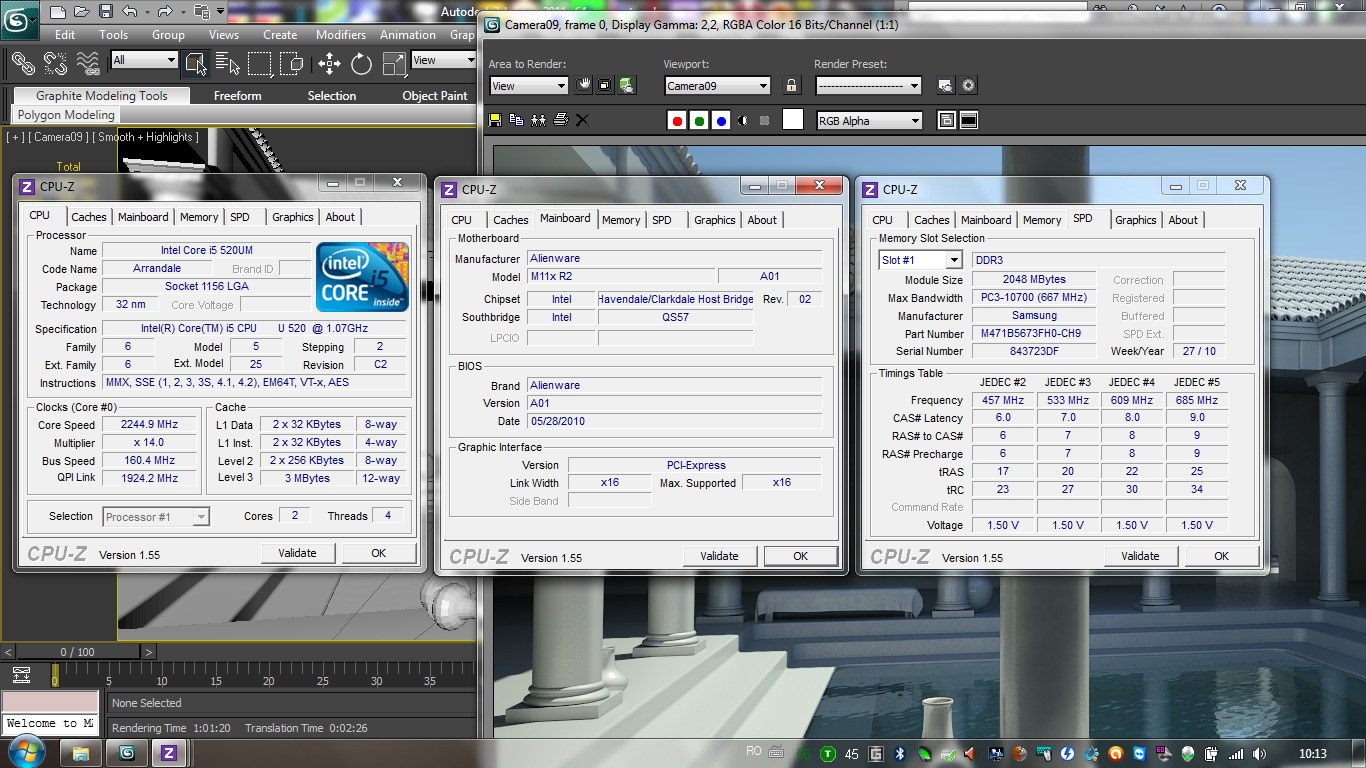Open Area to Render View dropdown

[x=528, y=86]
